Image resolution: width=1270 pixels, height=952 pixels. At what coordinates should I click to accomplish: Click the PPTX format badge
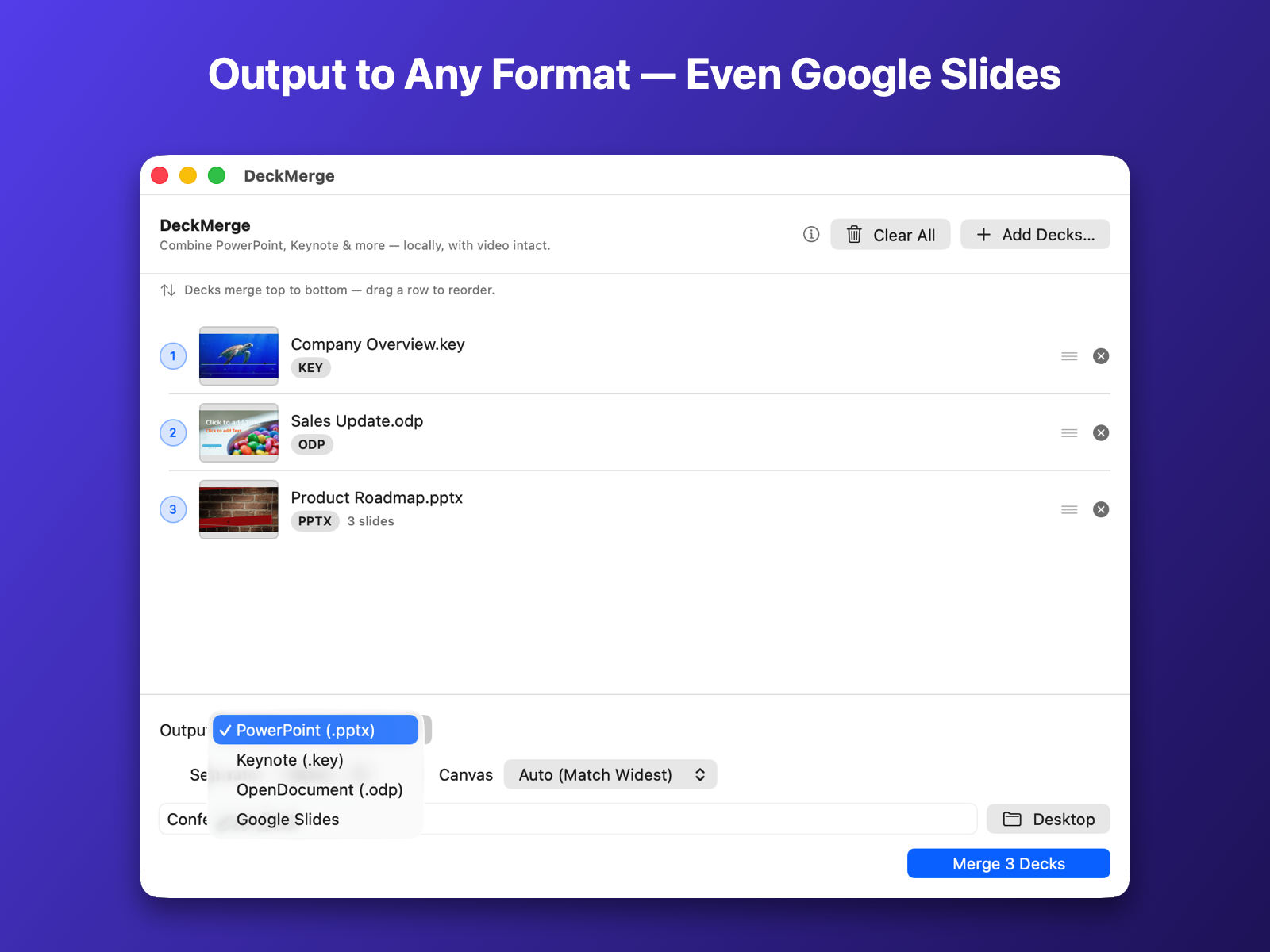[315, 521]
